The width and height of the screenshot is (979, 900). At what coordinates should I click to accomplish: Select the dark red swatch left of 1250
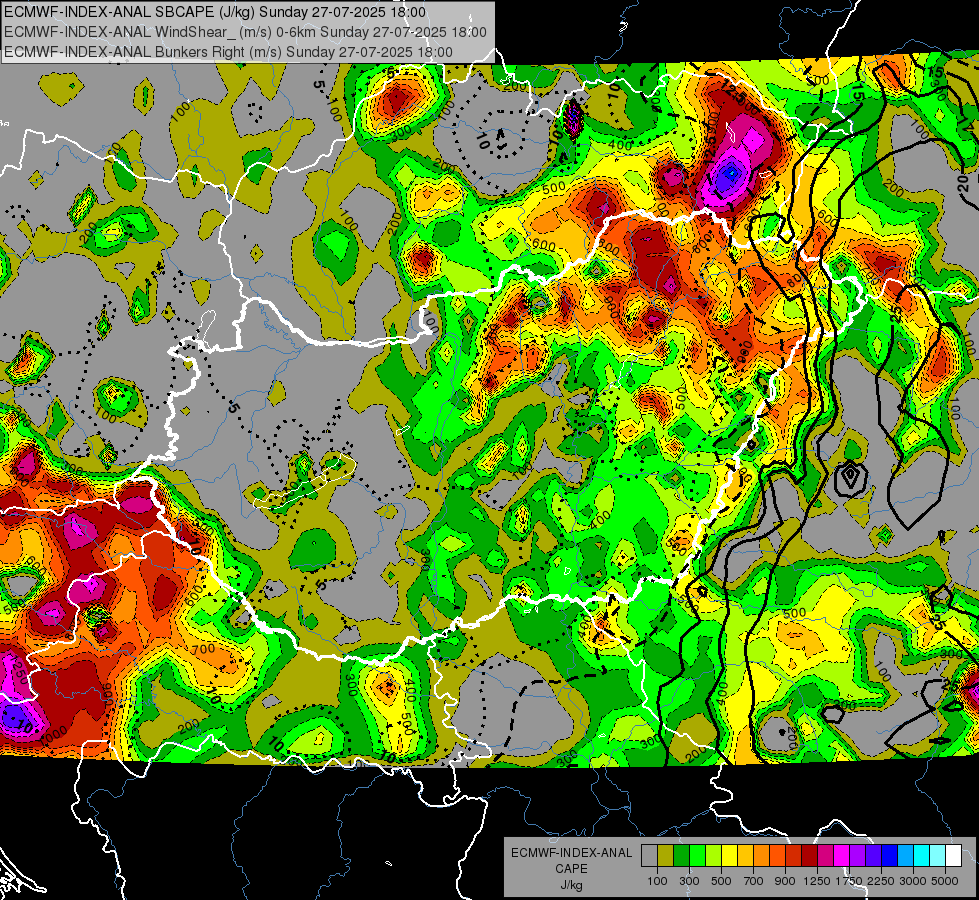[x=809, y=855]
